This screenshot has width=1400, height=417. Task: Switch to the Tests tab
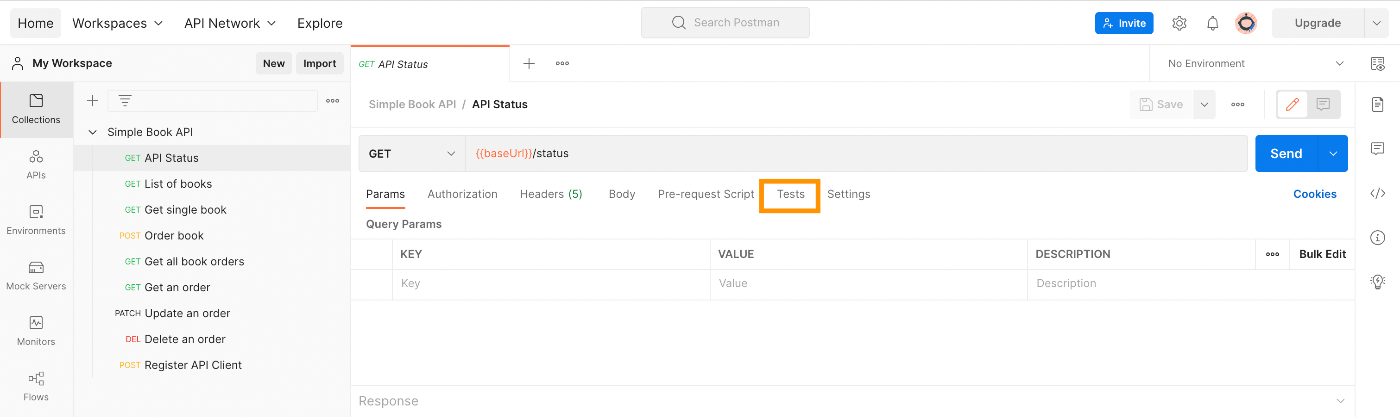click(791, 194)
